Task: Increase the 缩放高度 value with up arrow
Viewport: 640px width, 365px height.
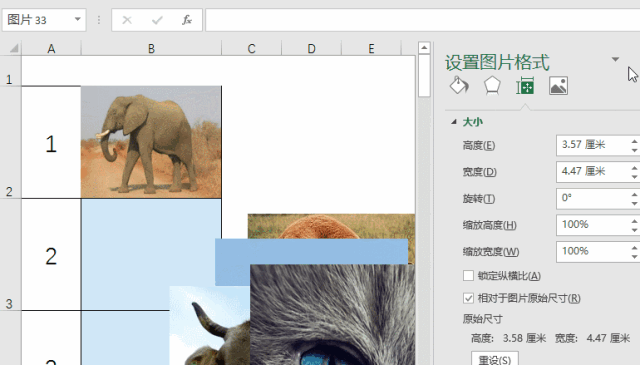Action: click(634, 220)
